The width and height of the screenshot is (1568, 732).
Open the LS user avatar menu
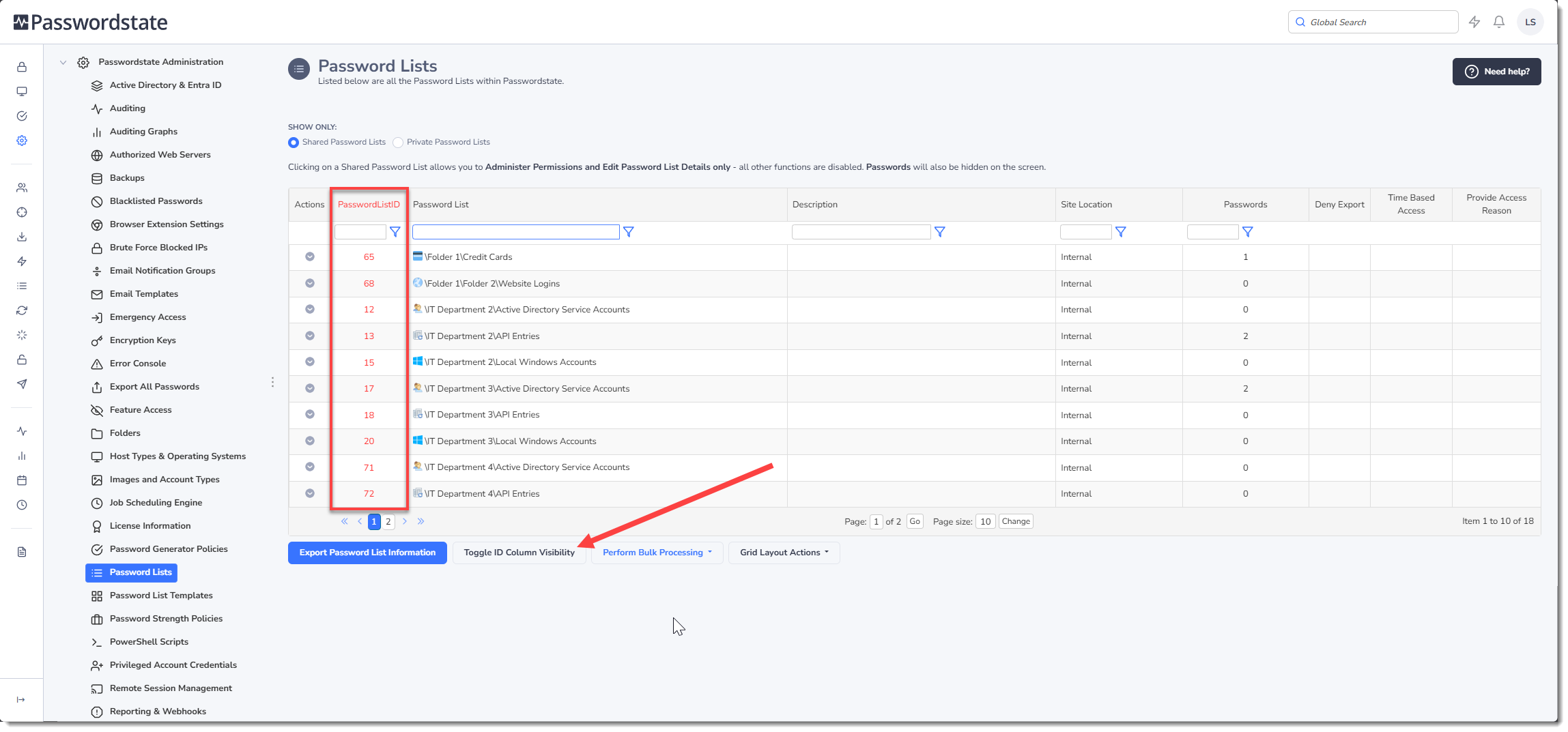pyautogui.click(x=1530, y=22)
